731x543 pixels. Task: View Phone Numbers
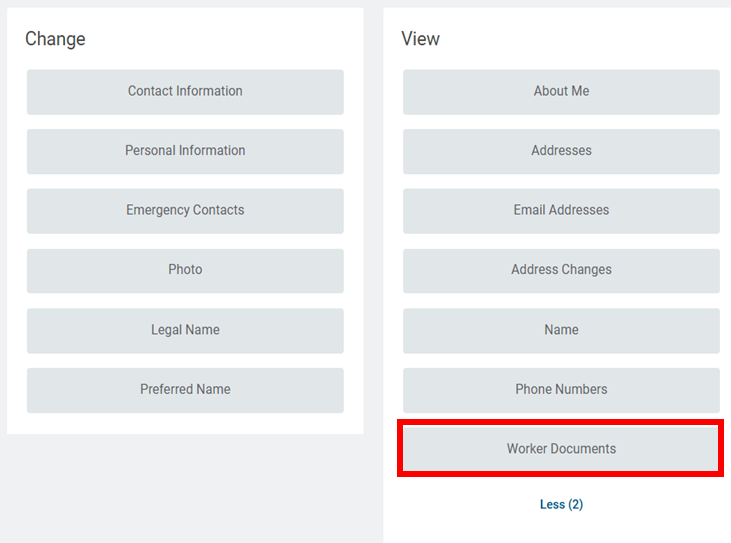click(x=561, y=389)
